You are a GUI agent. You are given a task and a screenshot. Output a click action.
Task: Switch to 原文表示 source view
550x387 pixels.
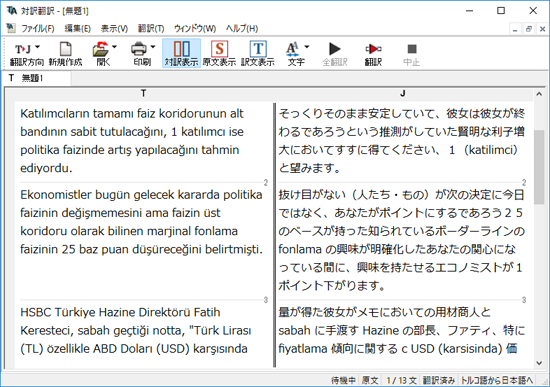pyautogui.click(x=220, y=53)
